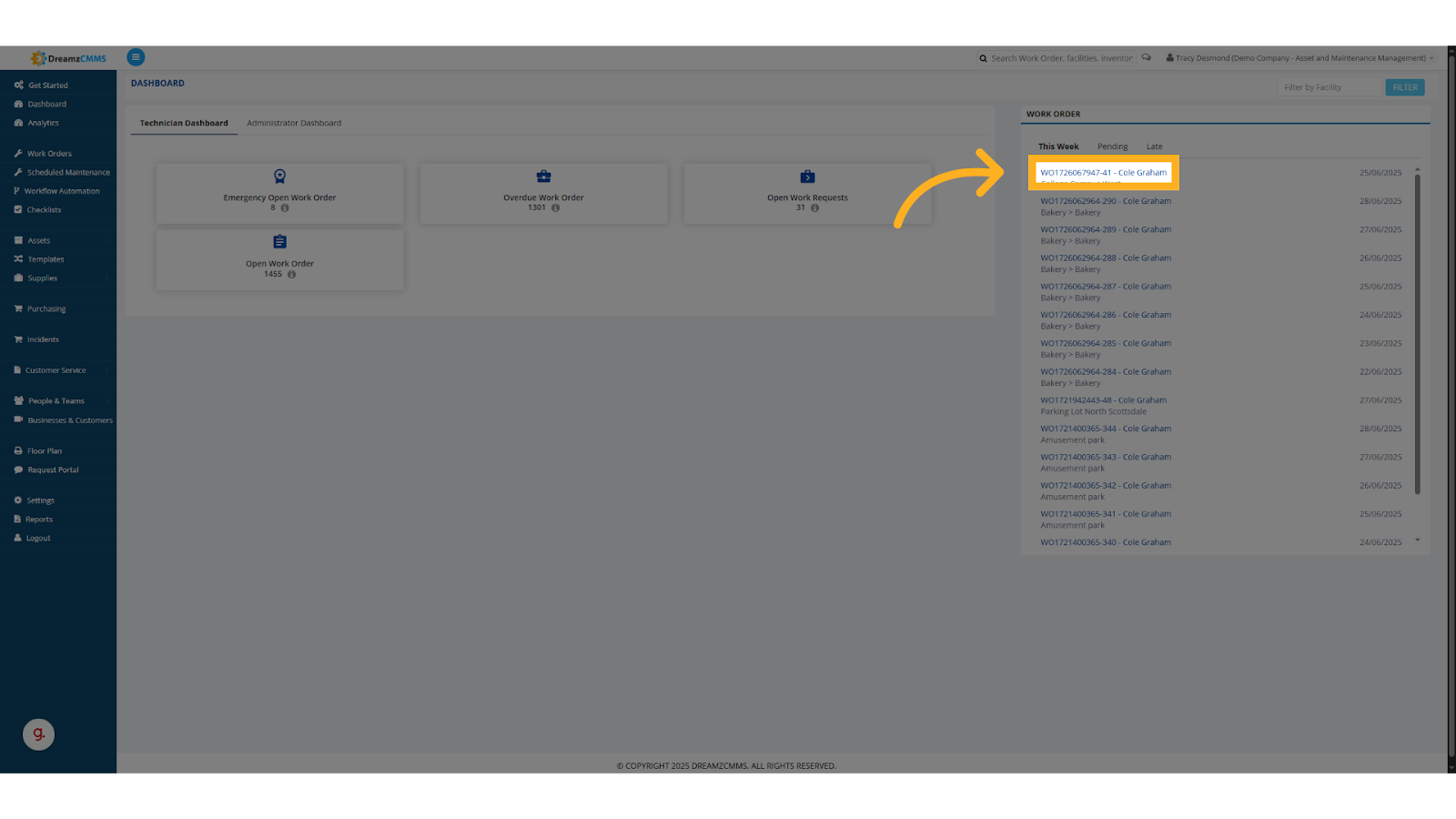The width and height of the screenshot is (1456, 819).
Task: Click the Request Portal speech bubble icon
Action: pos(18,470)
